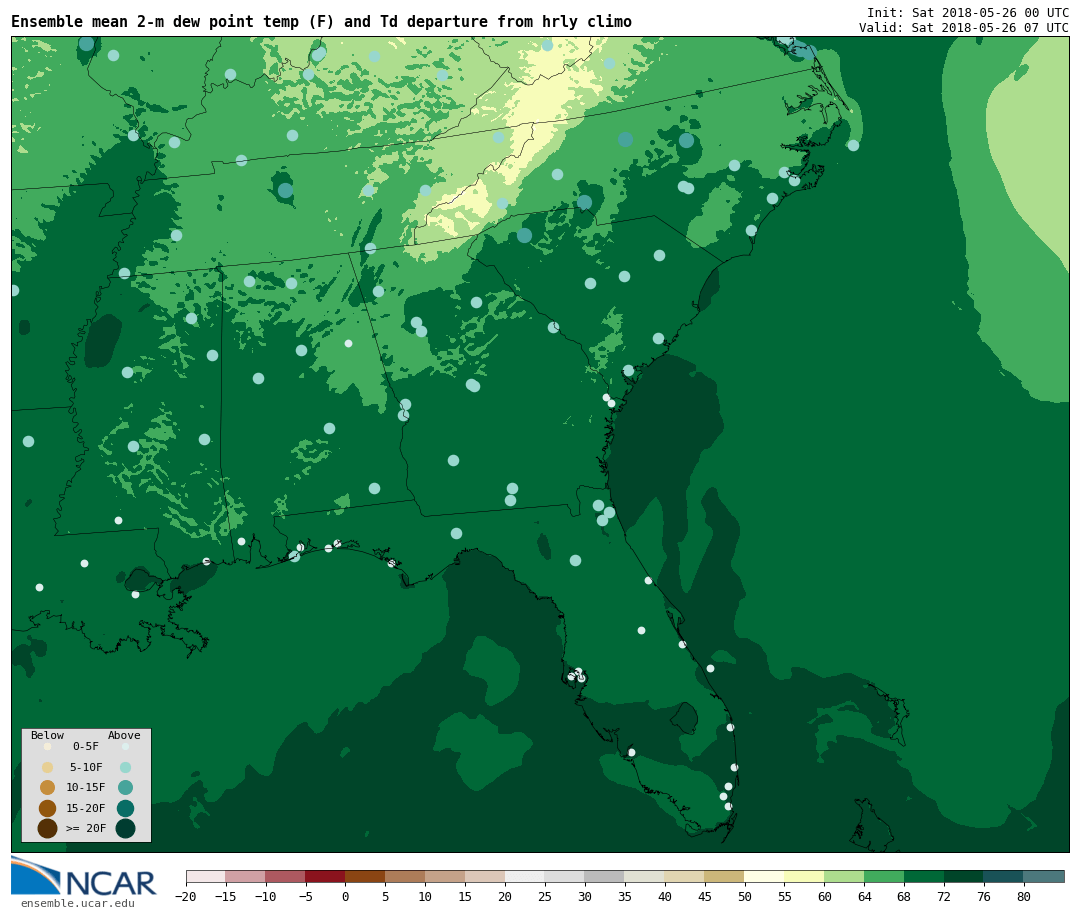This screenshot has width=1080, height=915.
Task: Click the dark red -5 to 0 colorbar segment
Action: pyautogui.click(x=325, y=876)
